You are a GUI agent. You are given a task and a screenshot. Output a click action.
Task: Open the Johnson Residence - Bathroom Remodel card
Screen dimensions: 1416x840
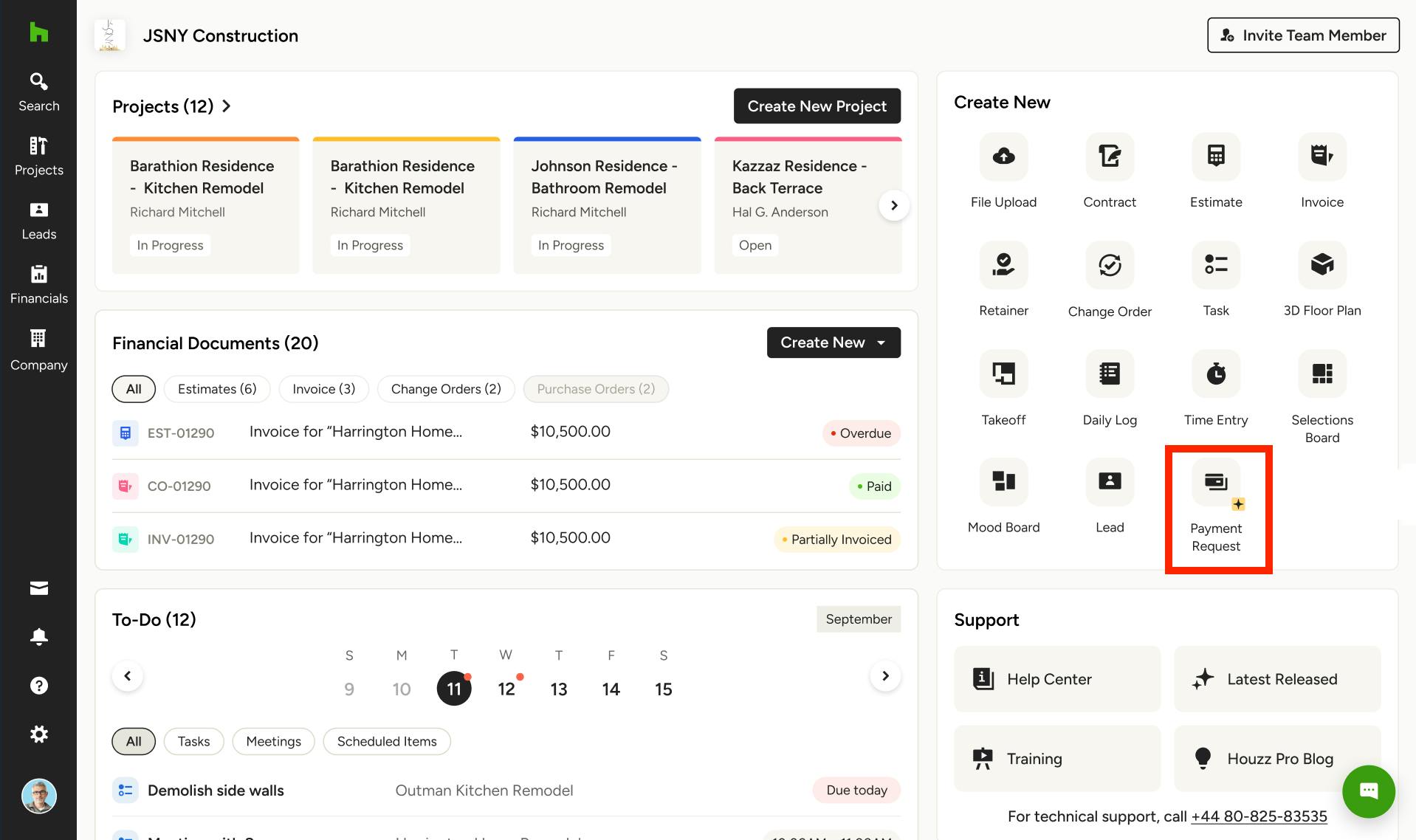607,205
